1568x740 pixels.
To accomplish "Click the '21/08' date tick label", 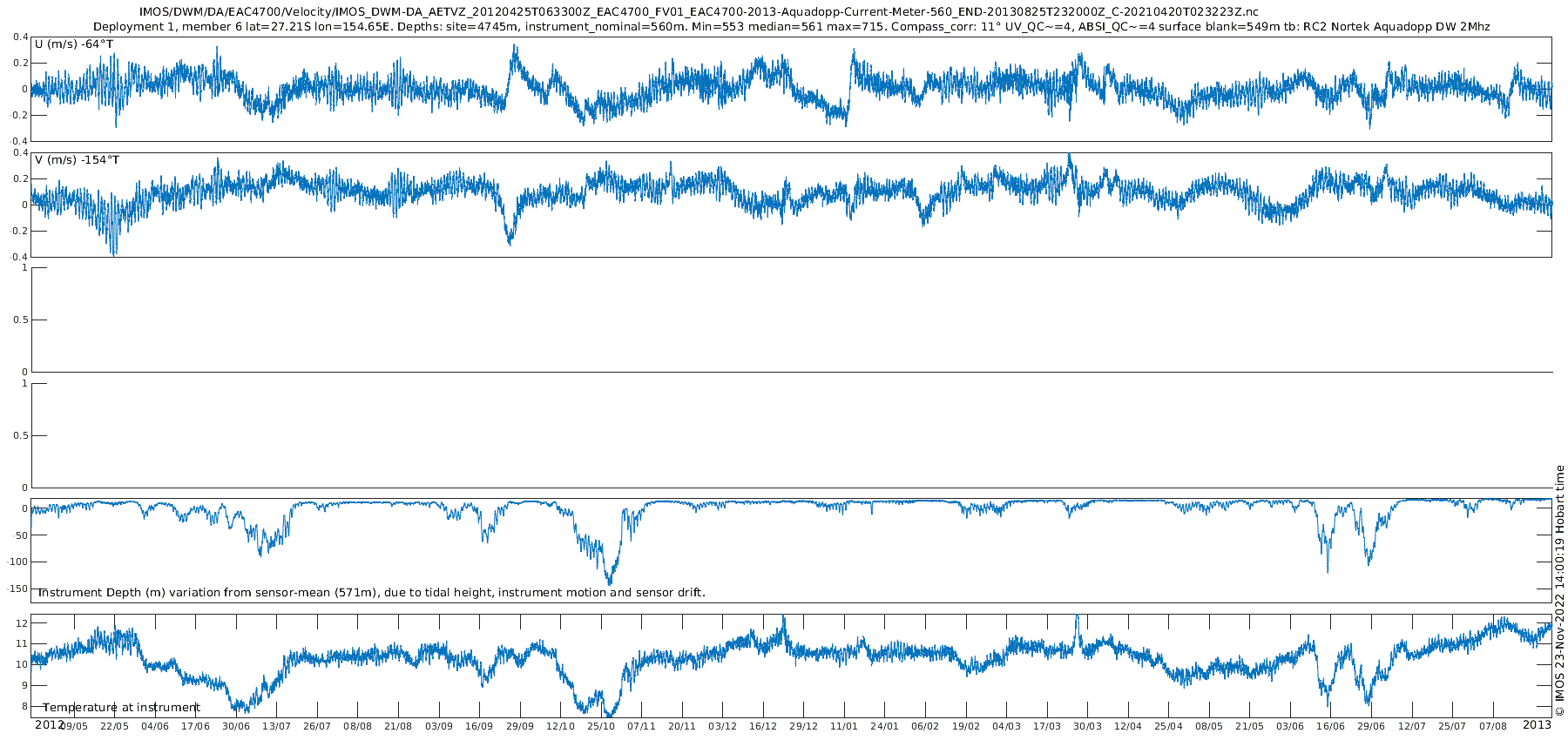I will click(398, 726).
